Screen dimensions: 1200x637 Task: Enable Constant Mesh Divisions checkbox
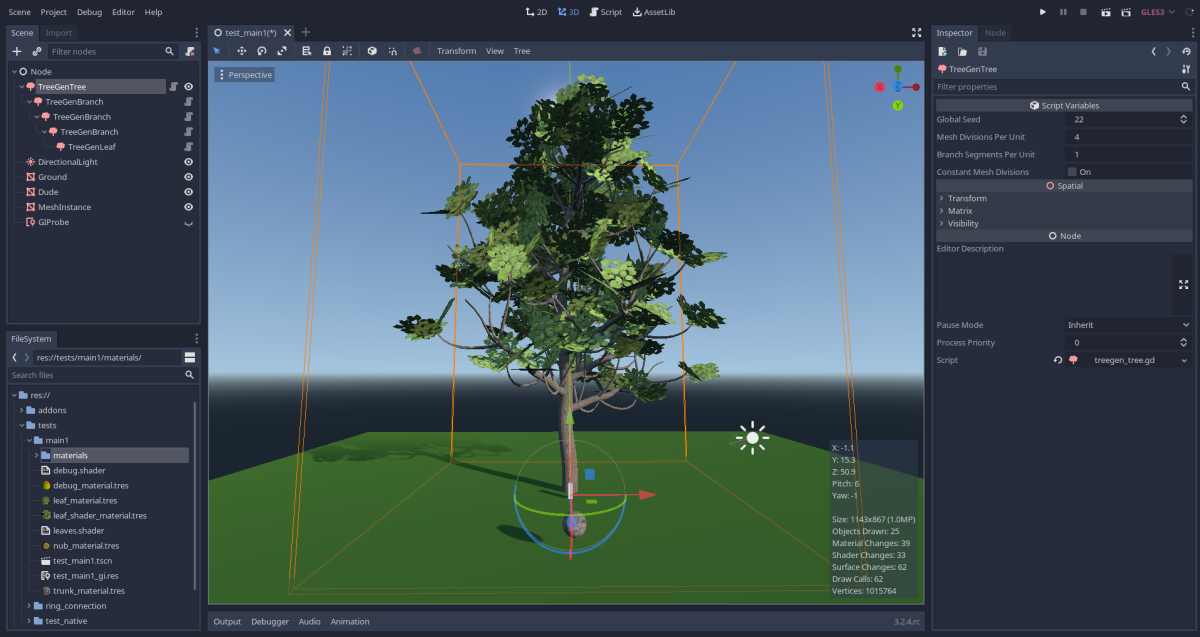pos(1072,172)
